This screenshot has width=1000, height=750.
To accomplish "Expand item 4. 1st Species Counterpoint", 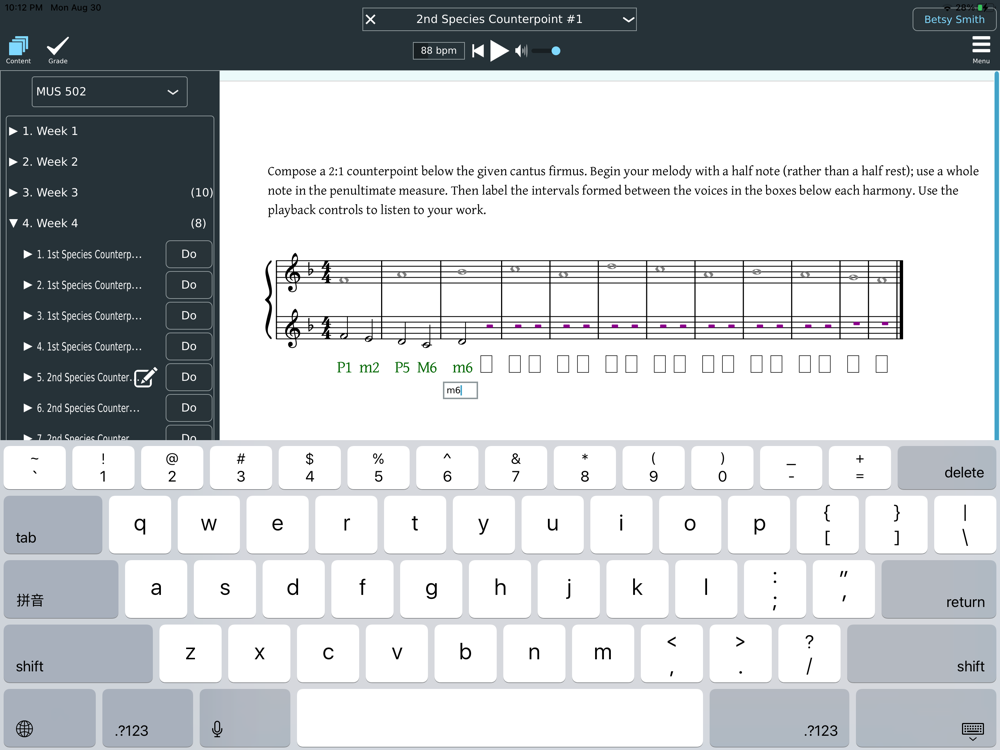I will (27, 346).
